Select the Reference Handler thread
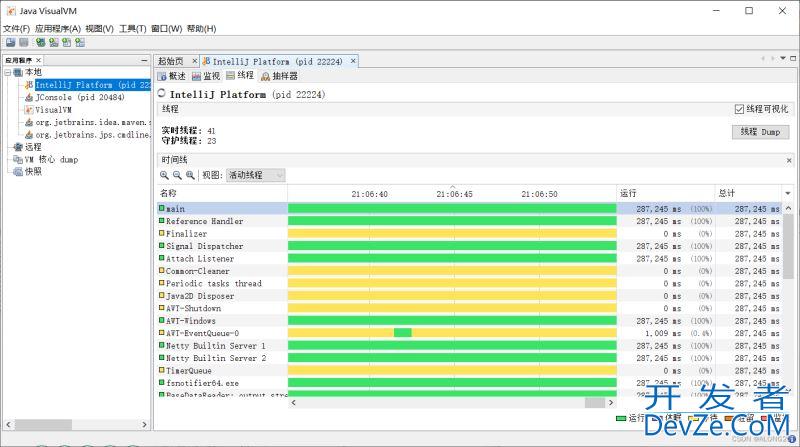The height and width of the screenshot is (447, 800). click(469, 221)
